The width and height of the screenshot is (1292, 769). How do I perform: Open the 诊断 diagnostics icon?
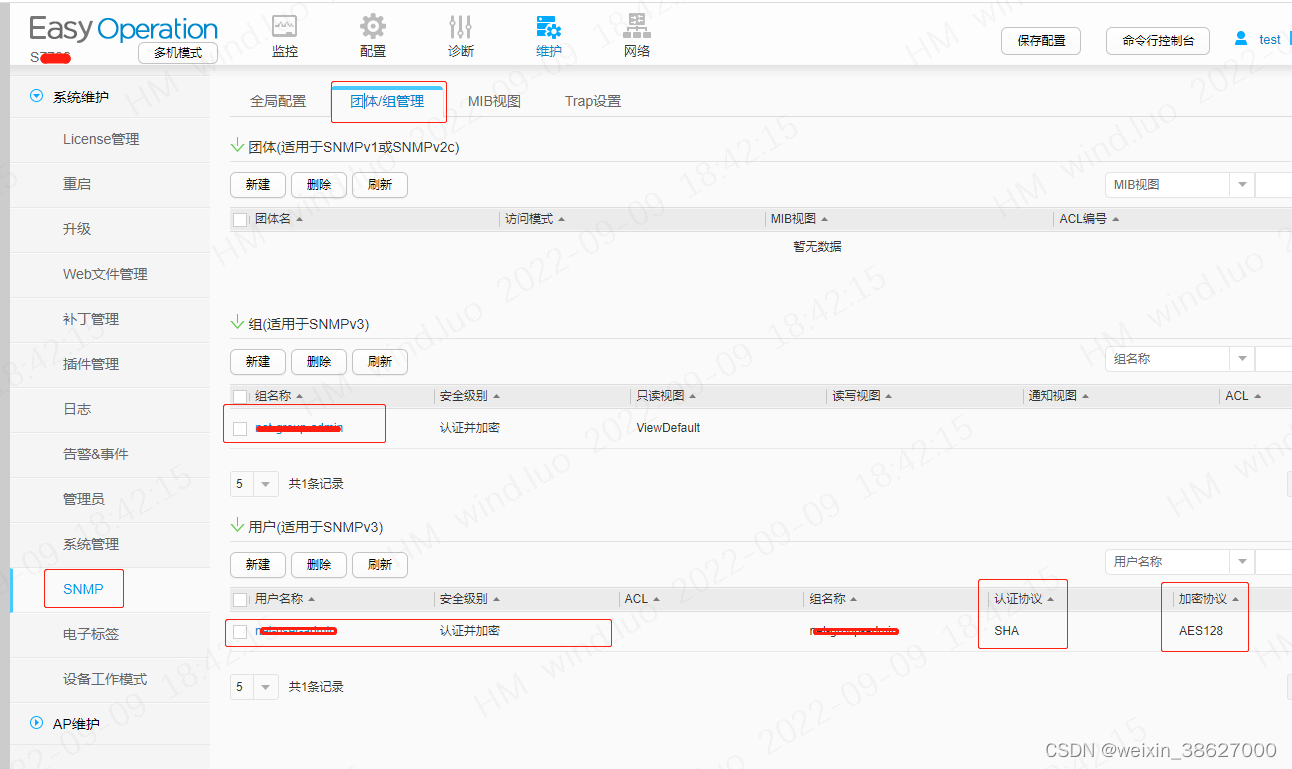click(x=461, y=27)
